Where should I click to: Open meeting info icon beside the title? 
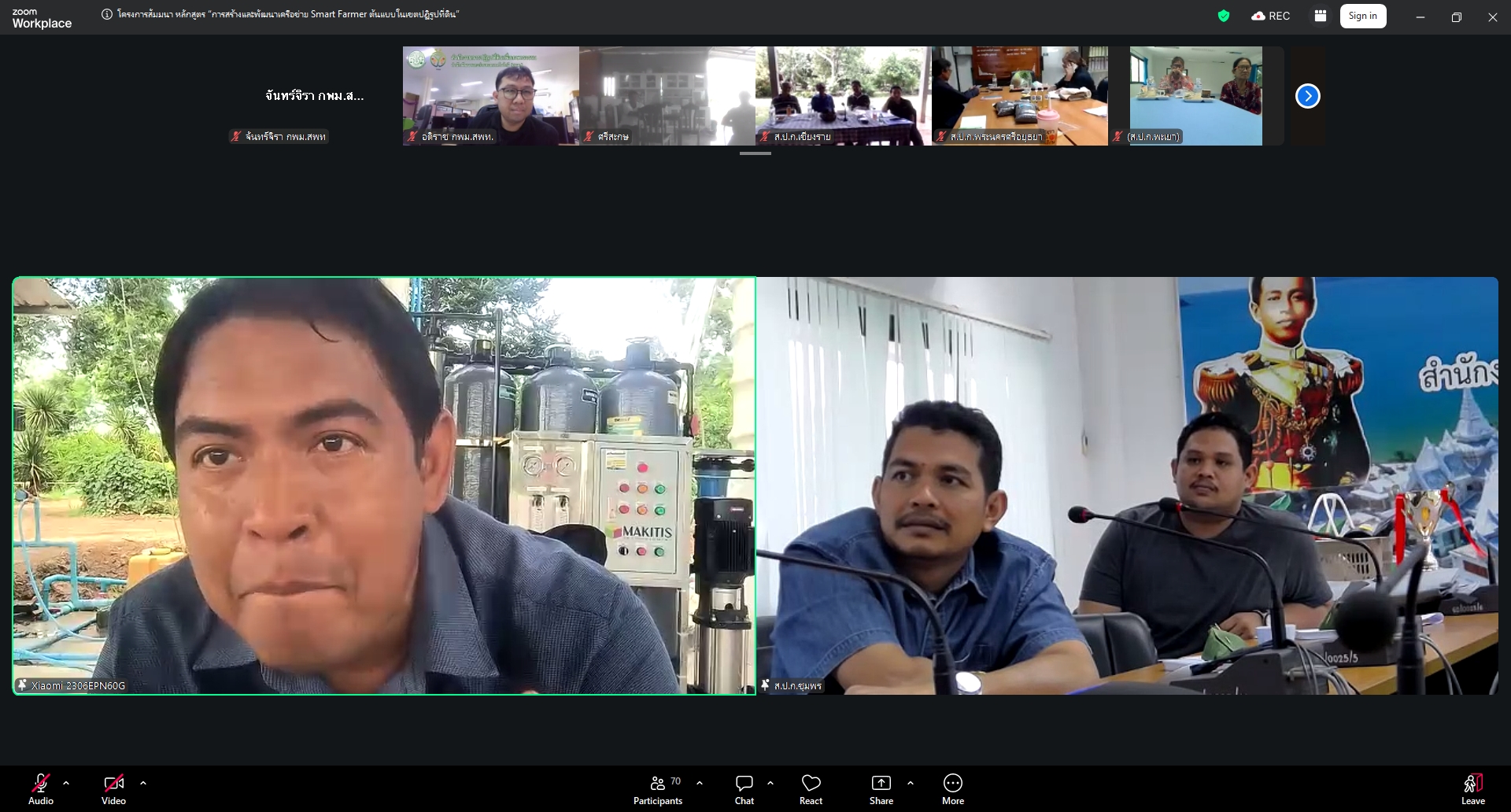click(x=107, y=14)
